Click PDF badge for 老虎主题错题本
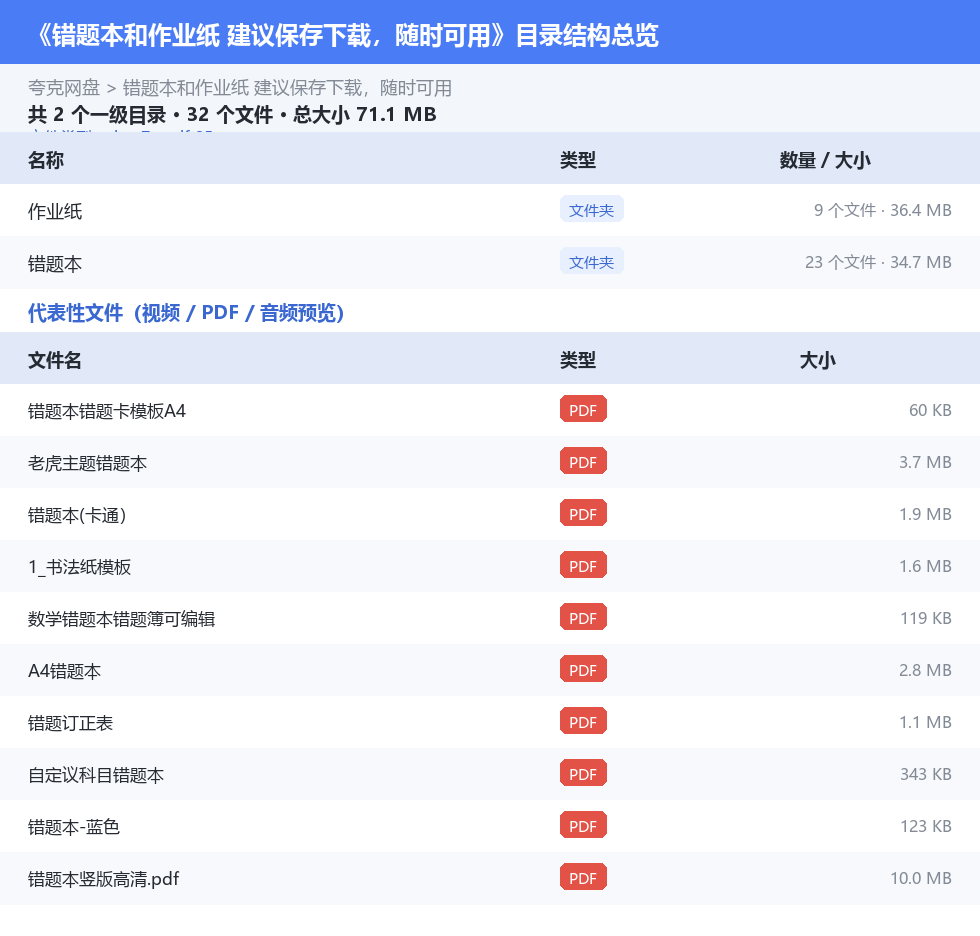Viewport: 980px width, 936px height. (x=583, y=462)
